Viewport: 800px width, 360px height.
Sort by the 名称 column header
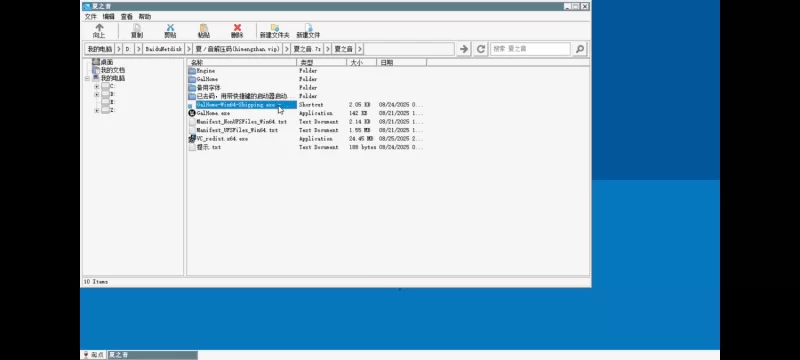pyautogui.click(x=242, y=62)
